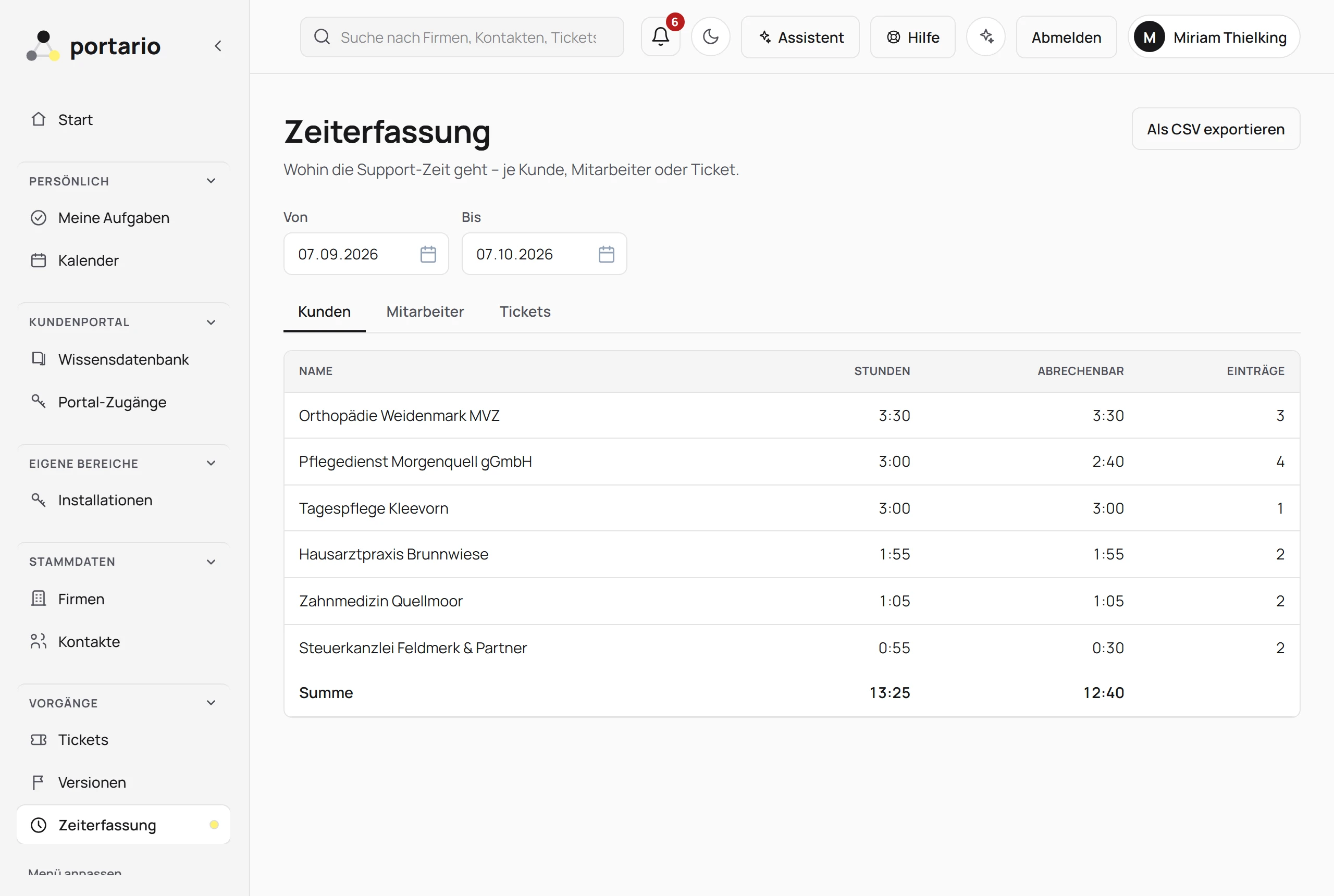Collapse the STAMMDATEN section
Viewport: 1334px width, 896px height.
(x=211, y=562)
